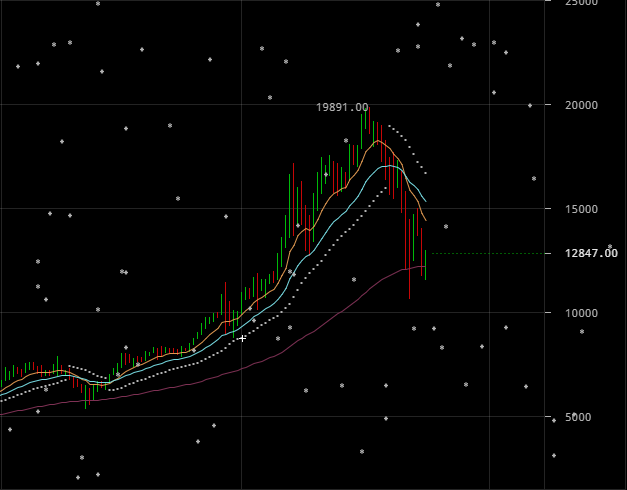The image size is (627, 490).
Task: Click the 12847.00 current price label
Action: tap(591, 253)
